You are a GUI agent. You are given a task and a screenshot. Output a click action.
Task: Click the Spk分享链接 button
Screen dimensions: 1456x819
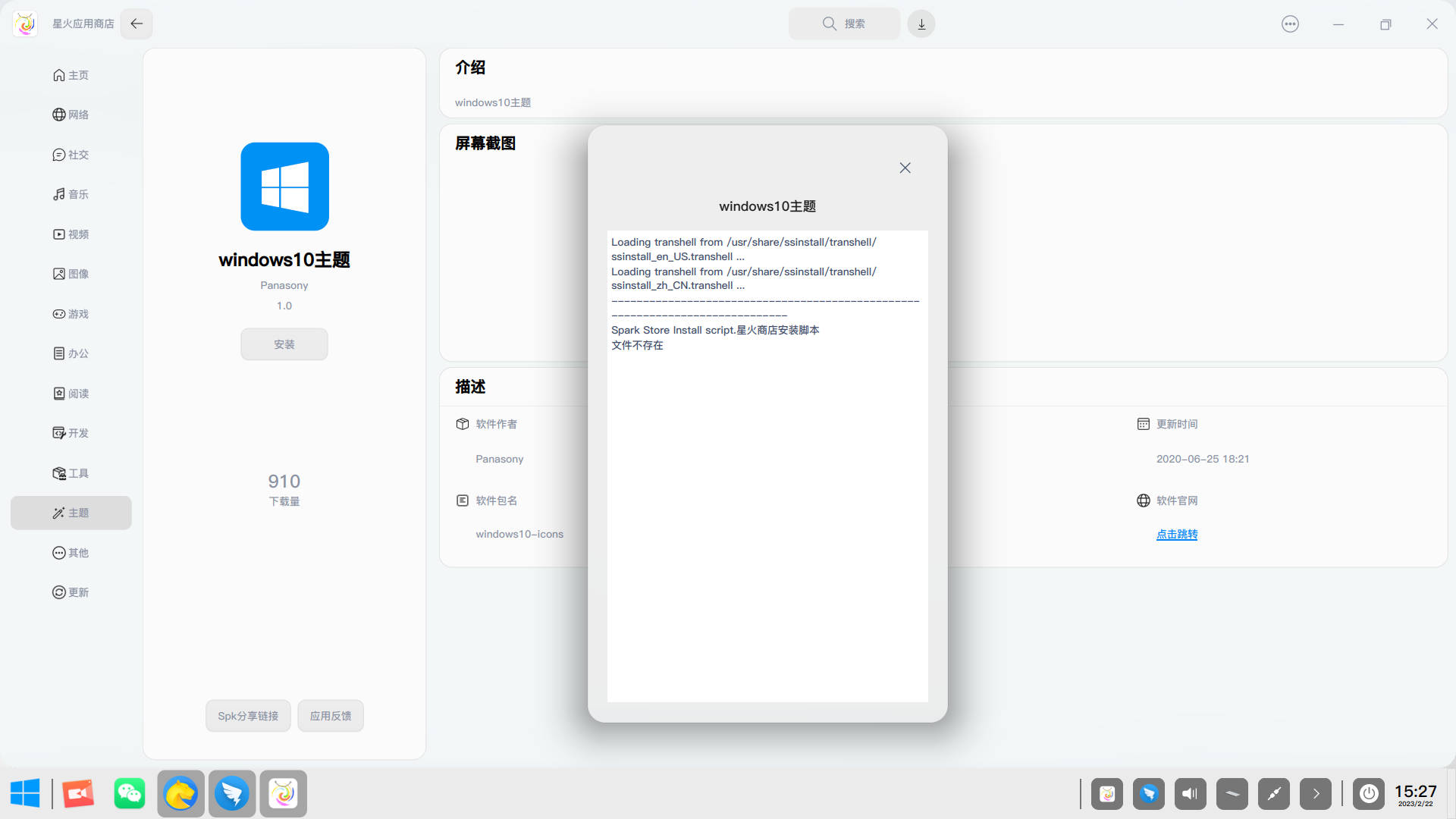248,716
